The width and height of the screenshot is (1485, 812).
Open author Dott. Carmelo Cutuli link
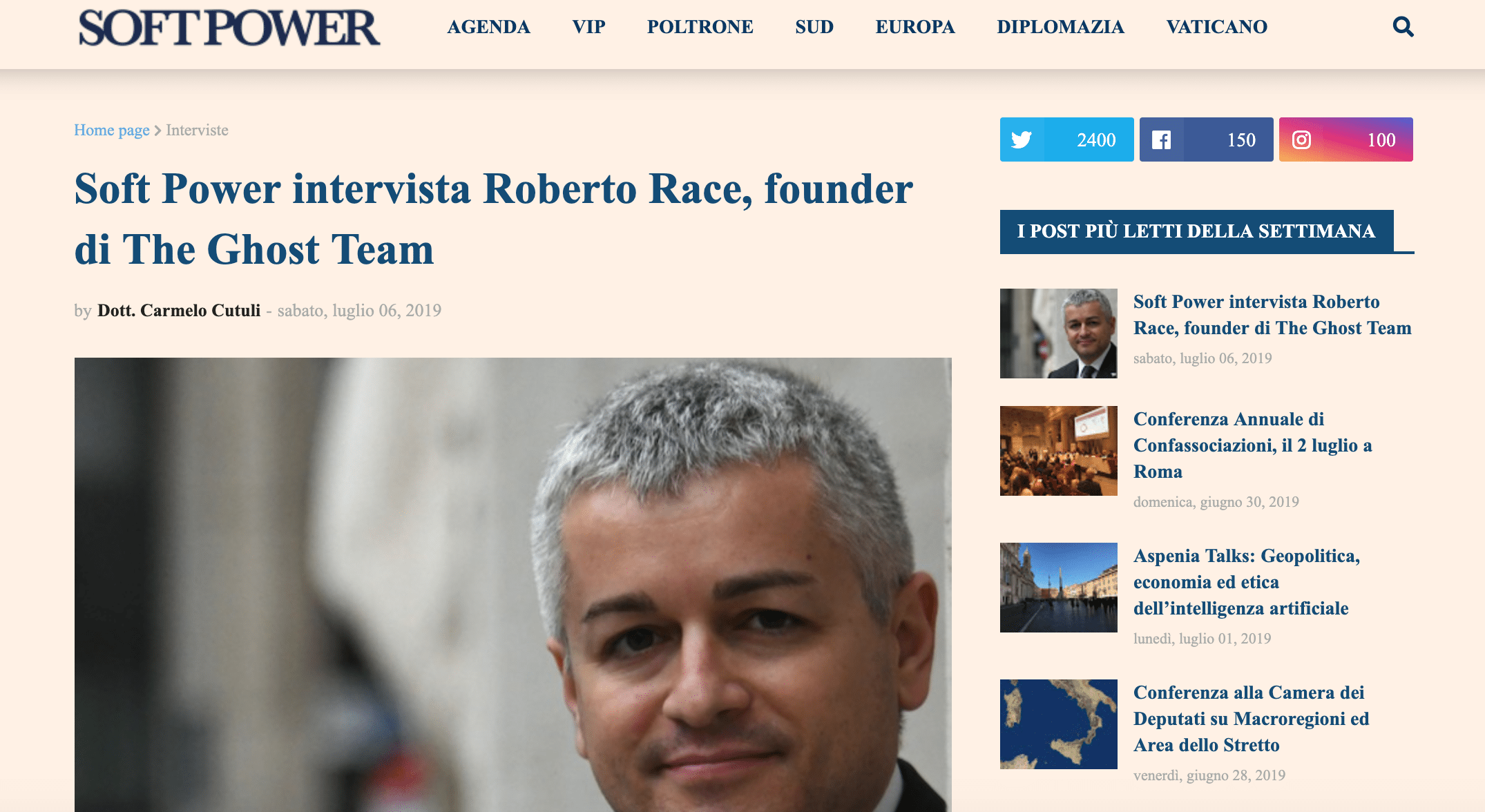(x=179, y=310)
